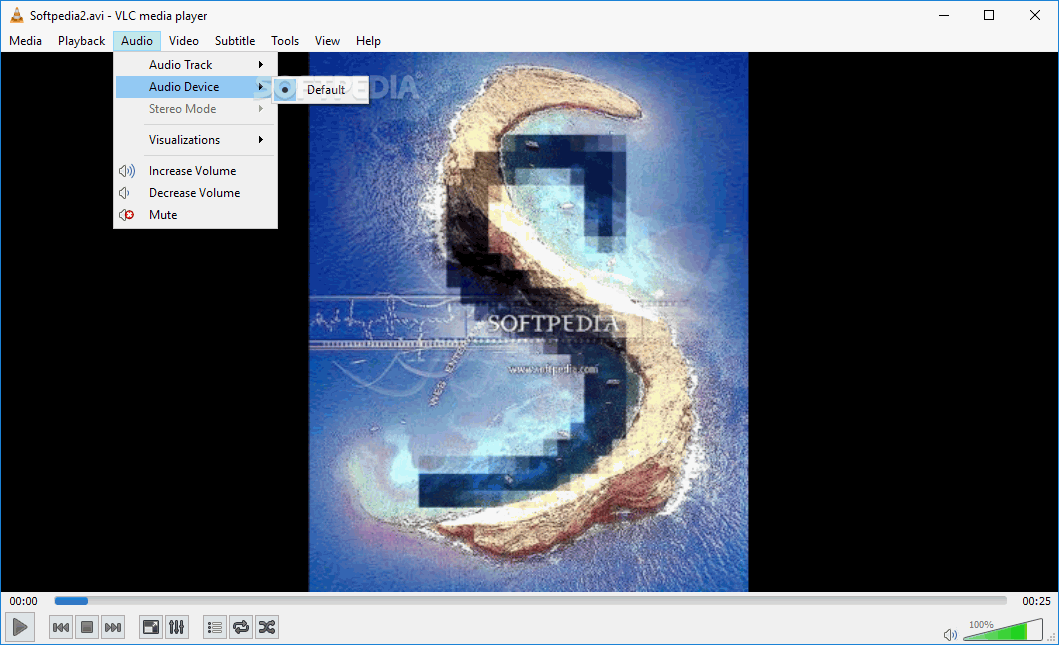Toggle loop mode icon
This screenshot has width=1059, height=645.
click(x=240, y=627)
